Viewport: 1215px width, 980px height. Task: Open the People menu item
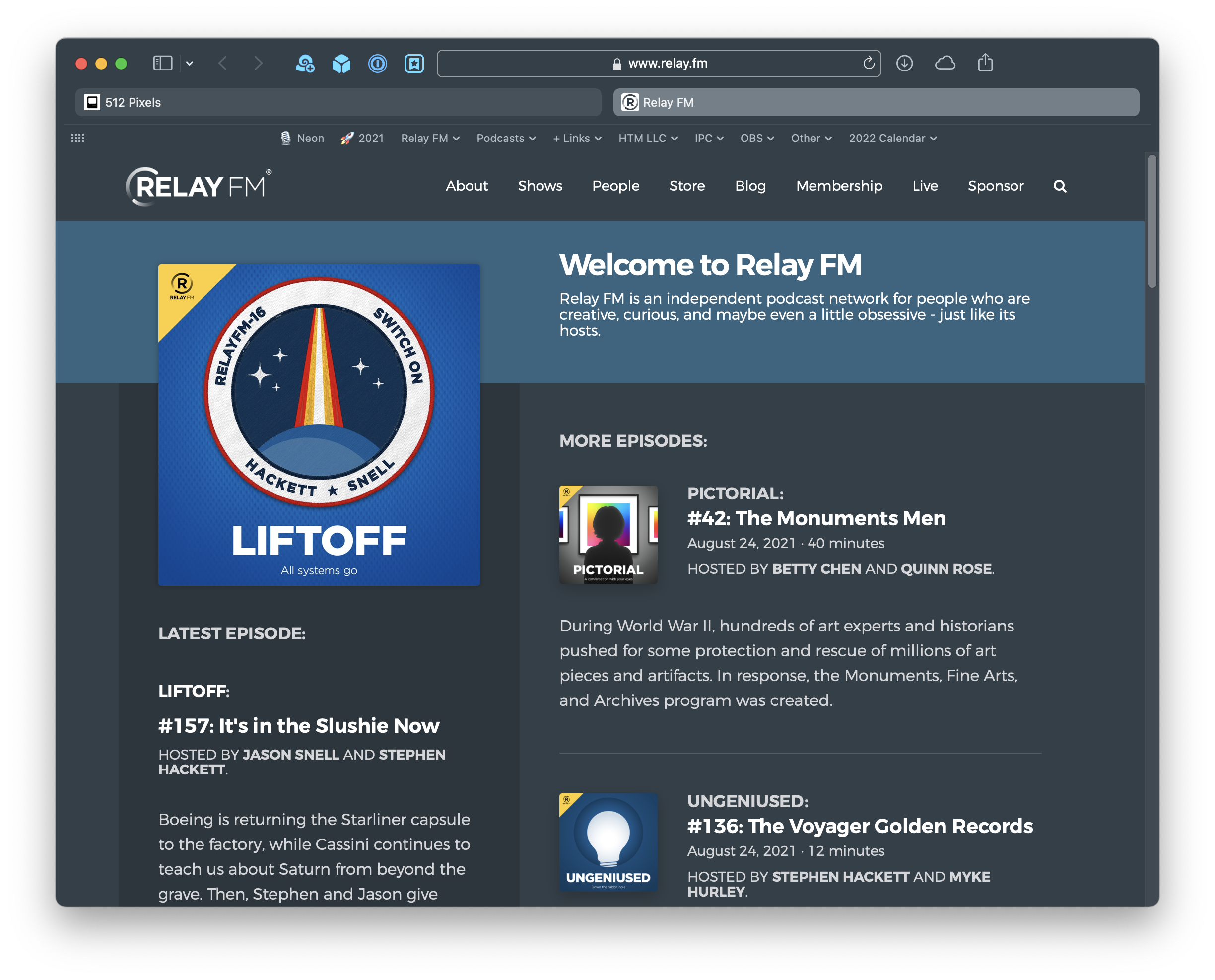[x=615, y=186]
